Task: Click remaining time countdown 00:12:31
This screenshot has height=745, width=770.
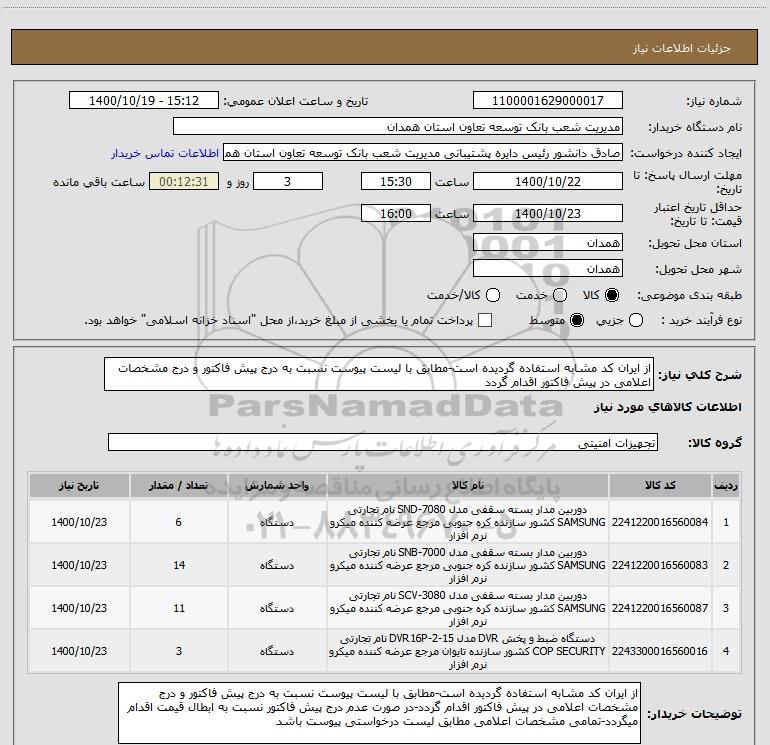Action: [x=184, y=182]
